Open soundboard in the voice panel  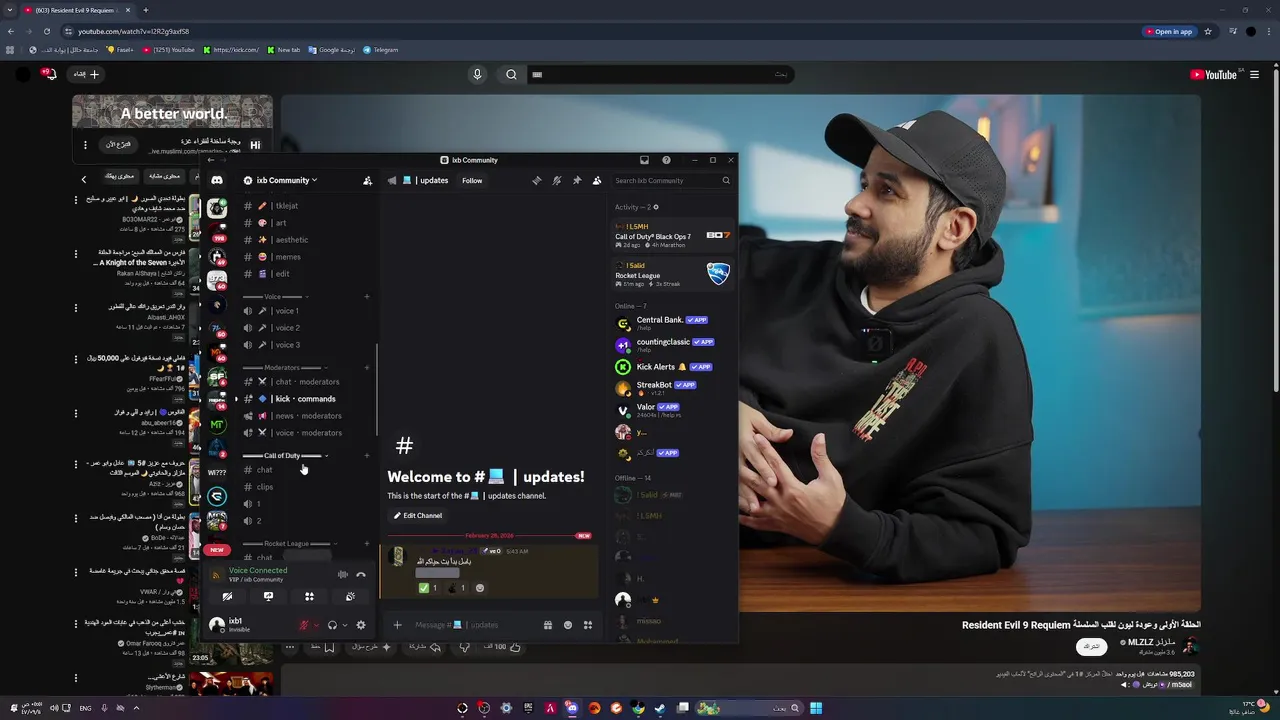tap(350, 596)
